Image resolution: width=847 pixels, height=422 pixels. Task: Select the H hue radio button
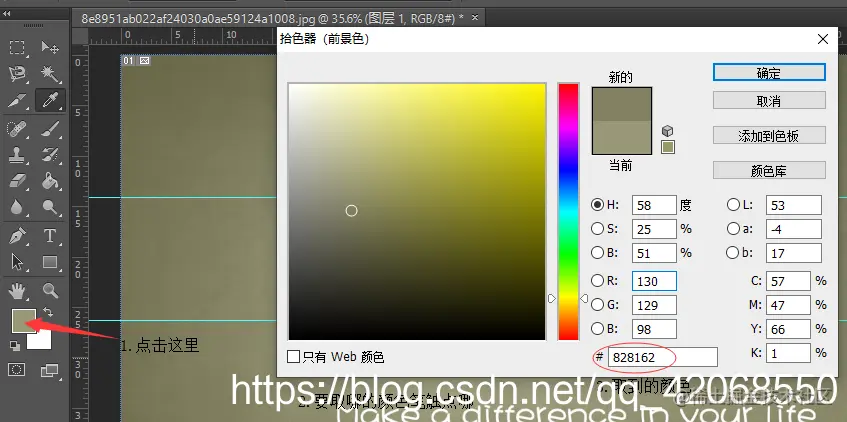tap(597, 205)
